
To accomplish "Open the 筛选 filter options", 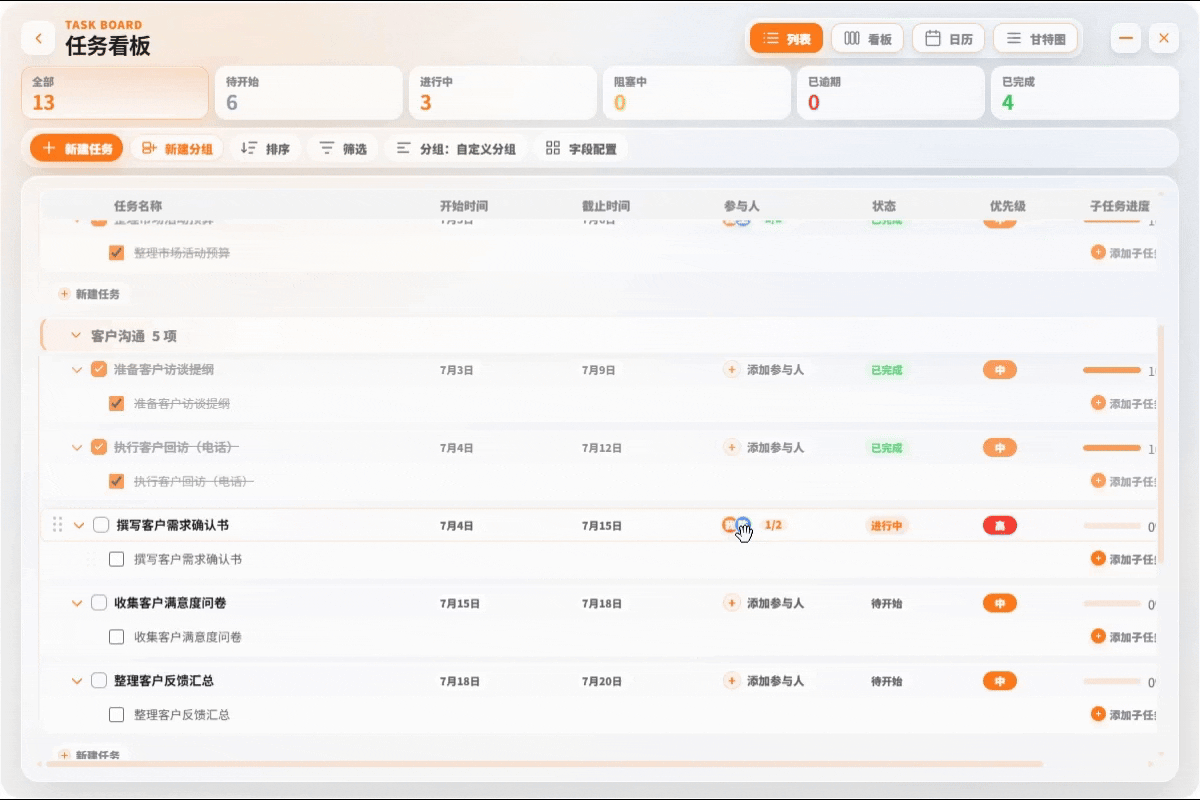I will [x=342, y=148].
